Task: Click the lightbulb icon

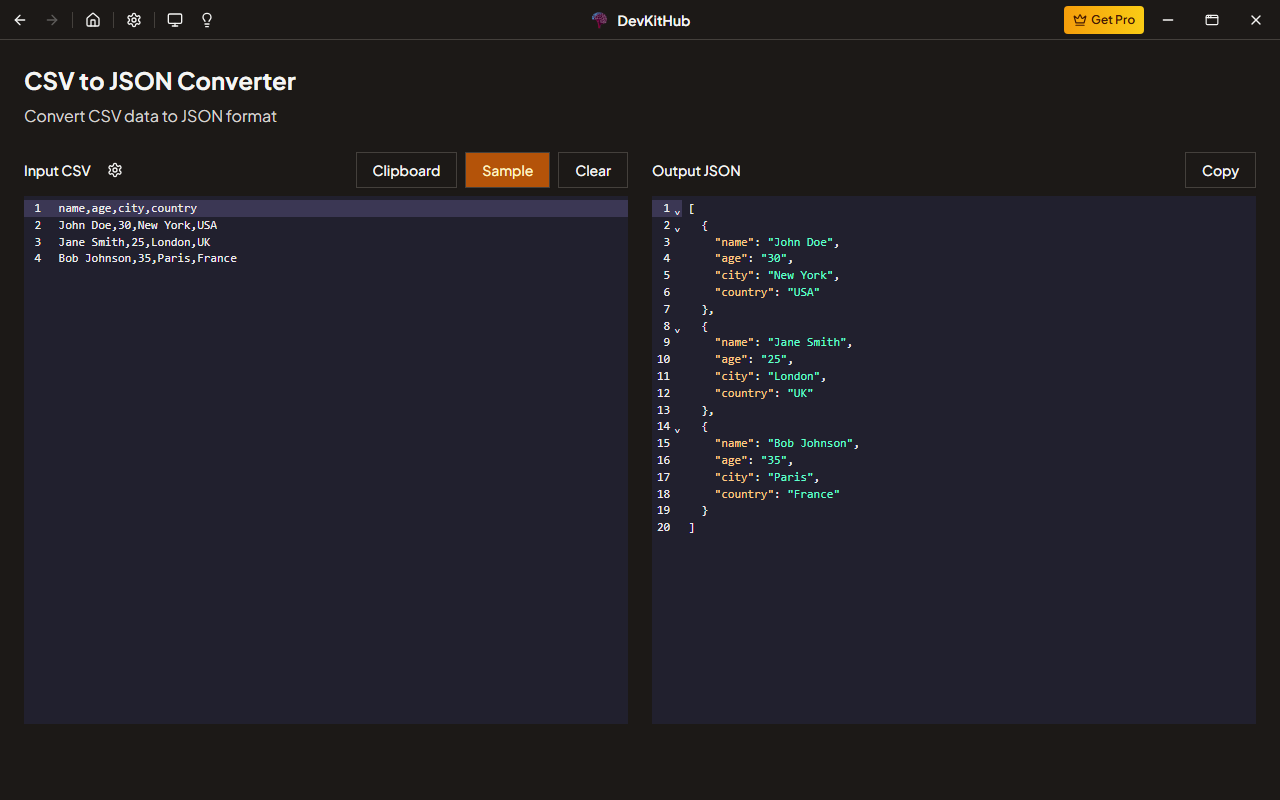Action: (x=207, y=20)
